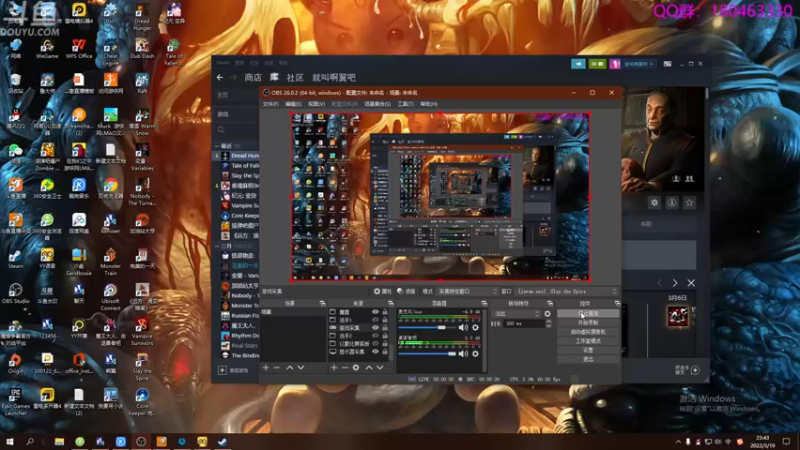The image size is (800, 450).
Task: Toggle visibility eye of 显示器采集 source
Action: coord(376,352)
